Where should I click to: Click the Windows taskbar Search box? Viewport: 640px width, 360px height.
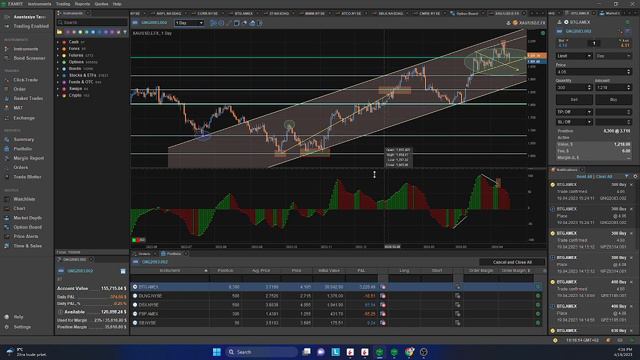(261, 352)
